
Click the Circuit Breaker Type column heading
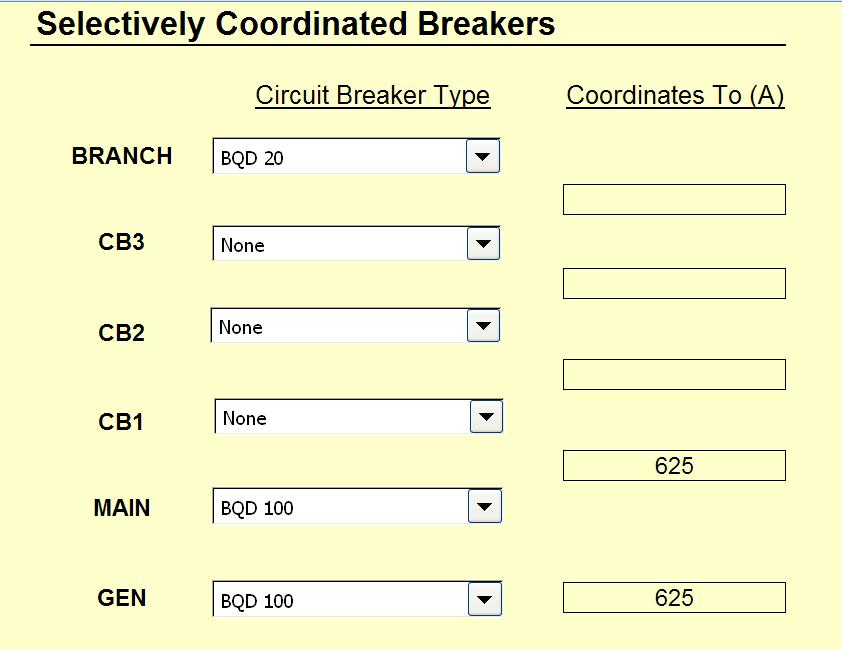point(373,95)
